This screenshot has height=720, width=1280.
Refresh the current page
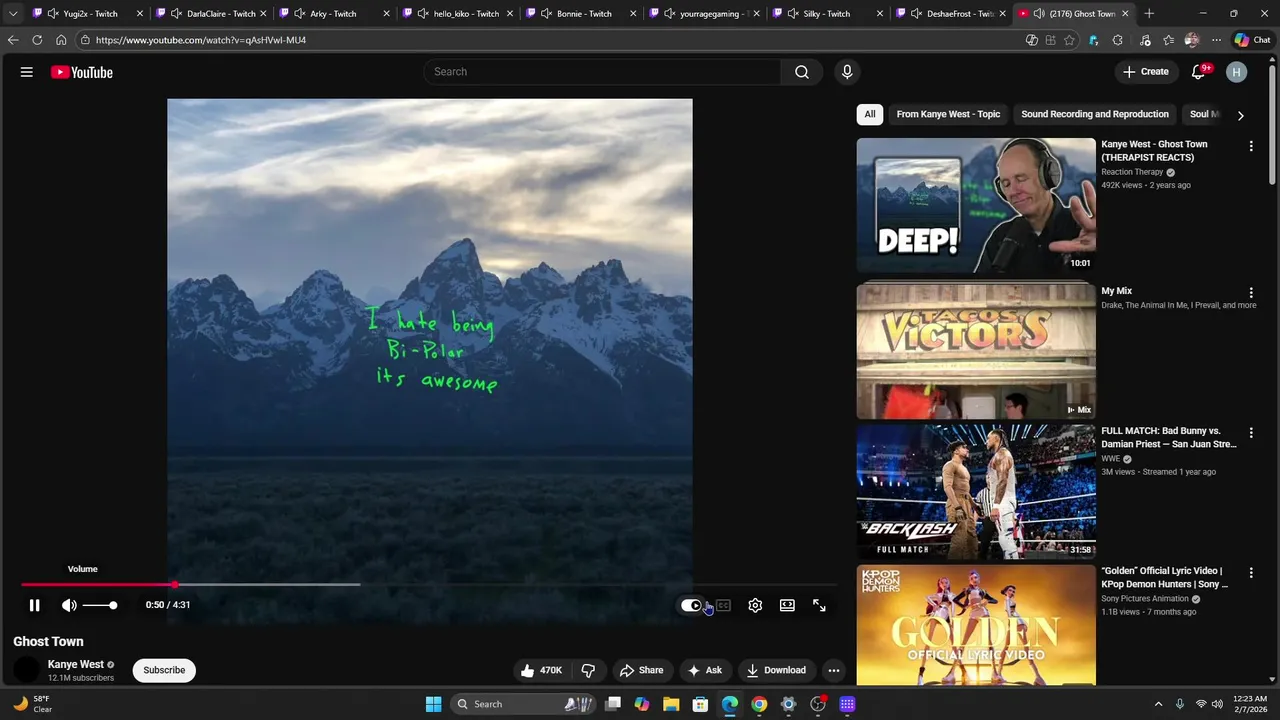coord(37,40)
